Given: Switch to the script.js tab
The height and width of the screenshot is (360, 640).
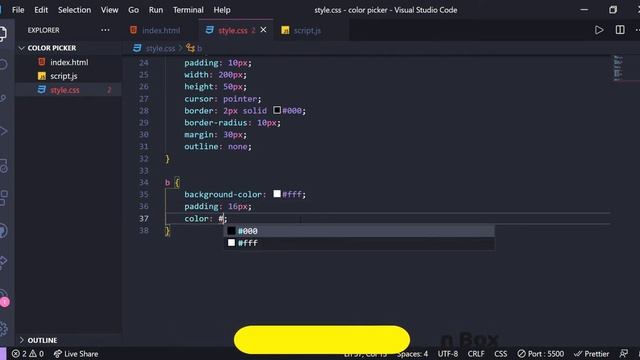Looking at the screenshot, I should click(307, 30).
